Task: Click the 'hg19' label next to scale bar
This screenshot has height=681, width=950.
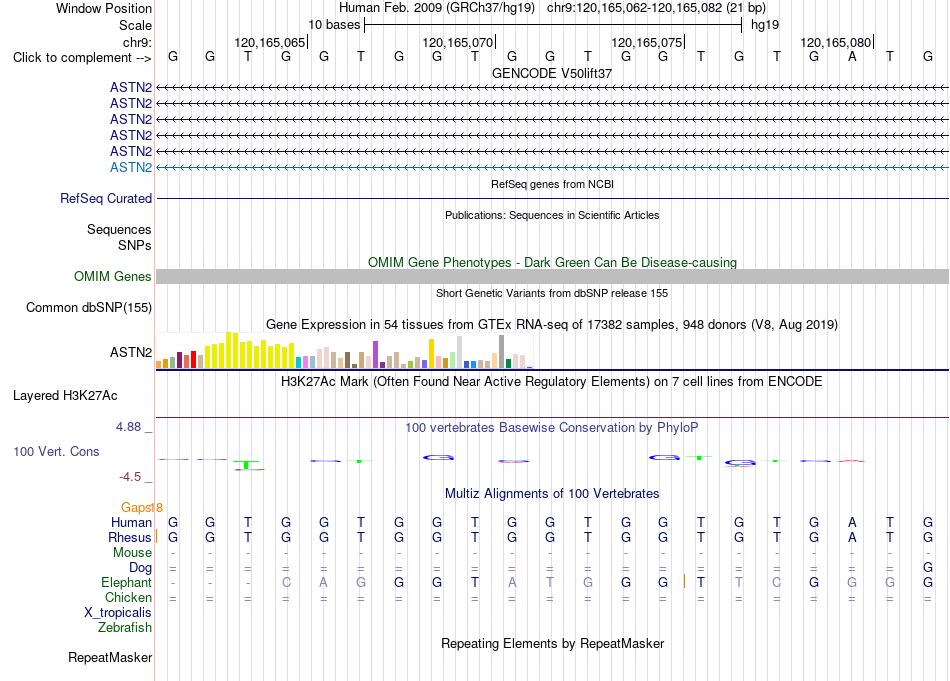Action: point(765,25)
